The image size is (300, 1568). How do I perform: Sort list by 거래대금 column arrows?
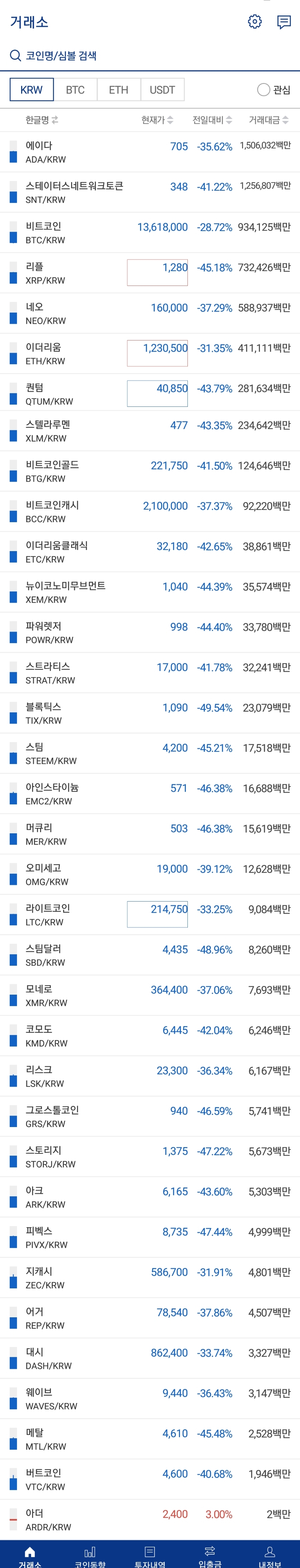286,121
